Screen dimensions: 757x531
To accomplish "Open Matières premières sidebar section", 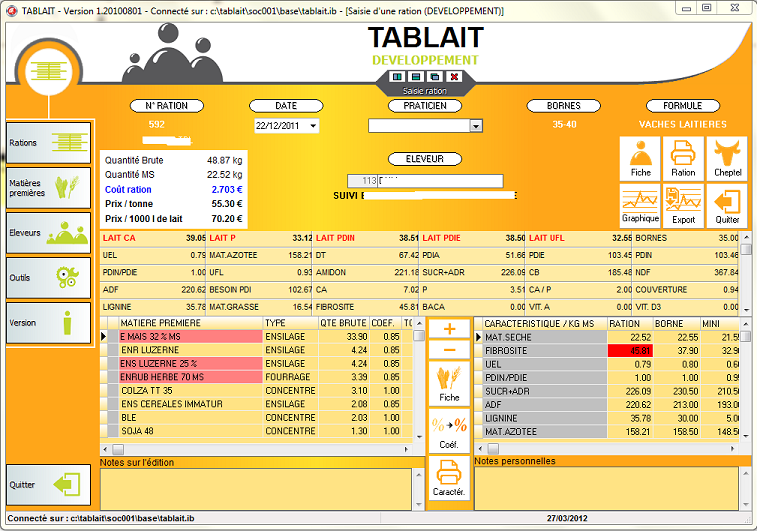I will click(x=48, y=188).
